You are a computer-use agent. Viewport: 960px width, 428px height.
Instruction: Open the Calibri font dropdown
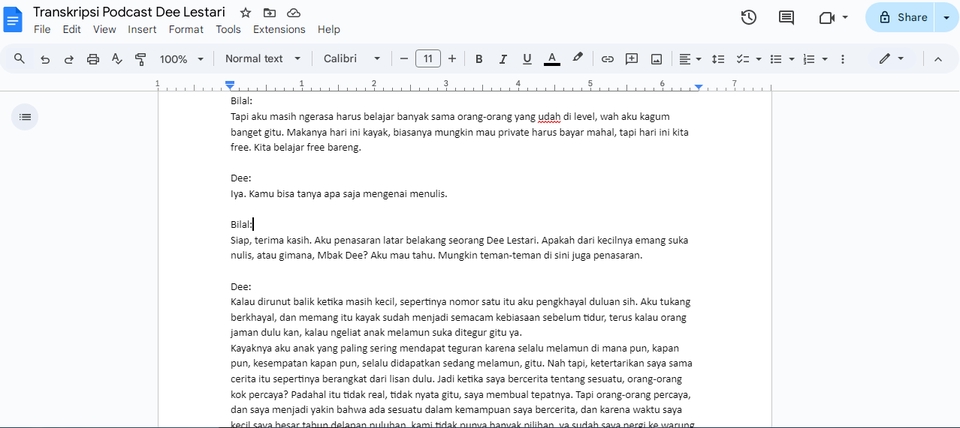click(x=351, y=59)
